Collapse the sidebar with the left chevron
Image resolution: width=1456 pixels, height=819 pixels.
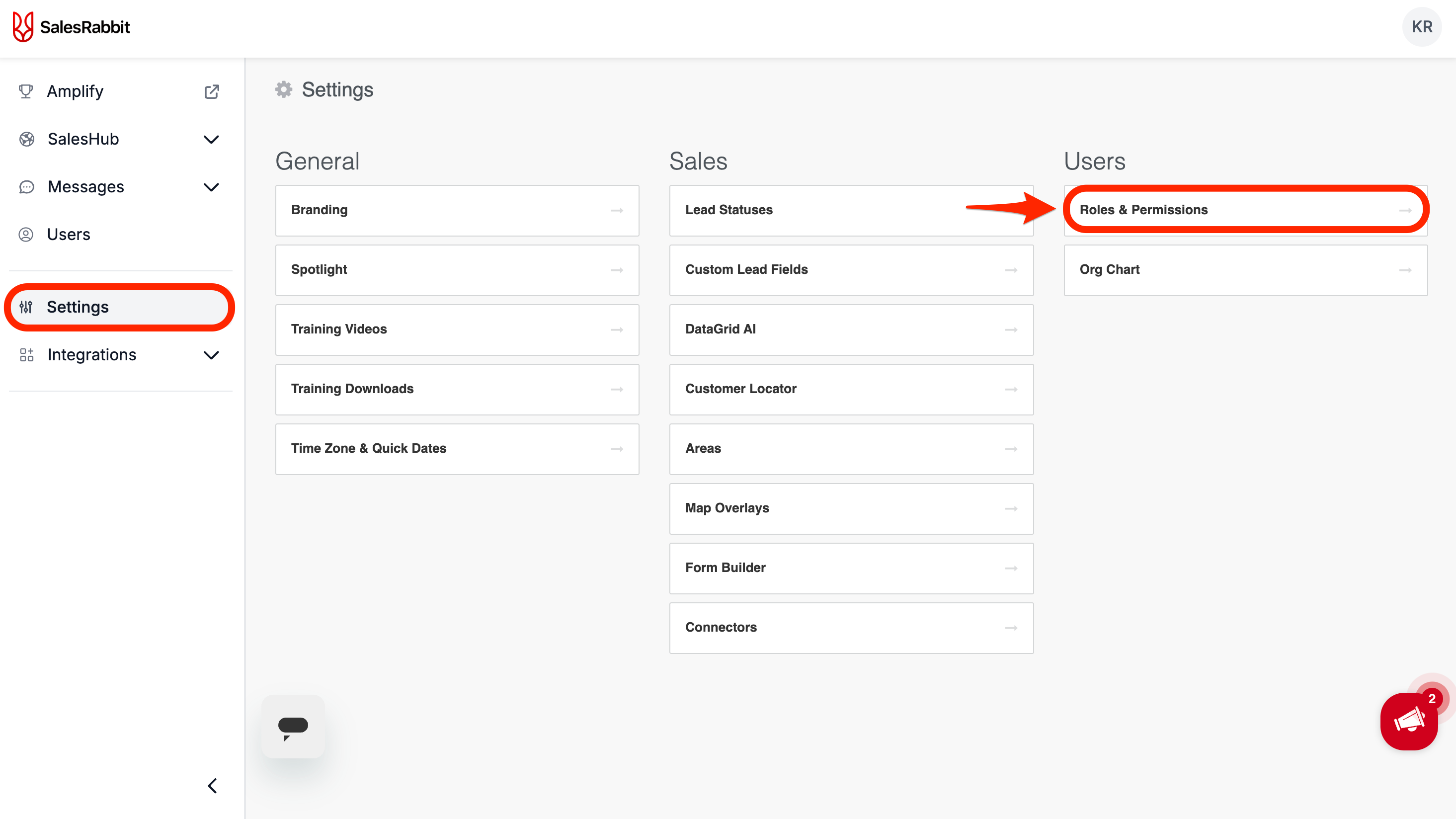[213, 786]
